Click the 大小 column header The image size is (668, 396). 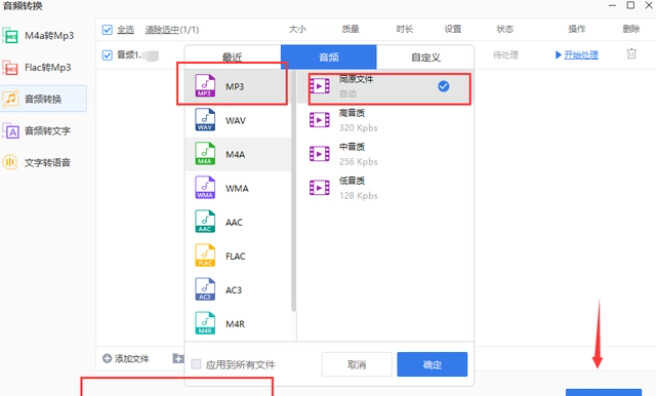[x=297, y=29]
